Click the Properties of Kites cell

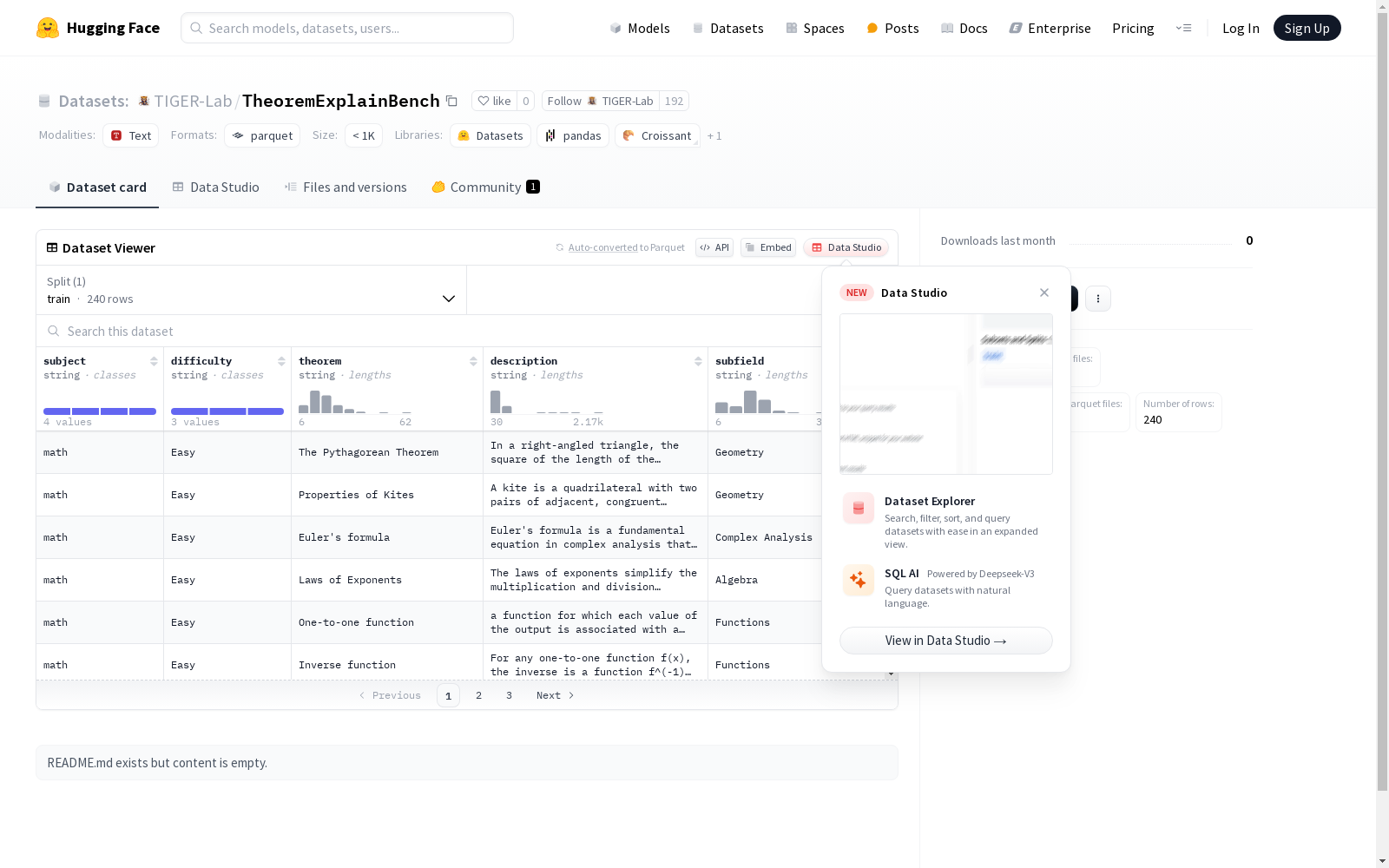(x=387, y=495)
